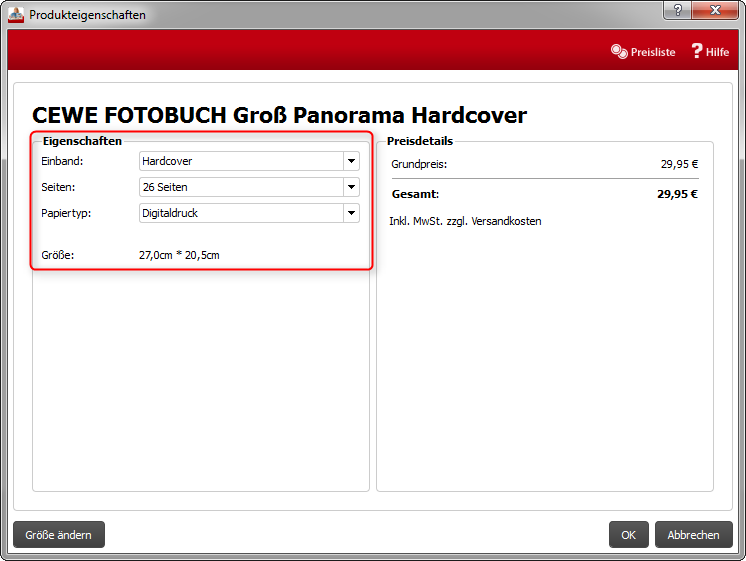This screenshot has width=746, height=561.
Task: Click the Hardcover combo box field
Action: (249, 161)
